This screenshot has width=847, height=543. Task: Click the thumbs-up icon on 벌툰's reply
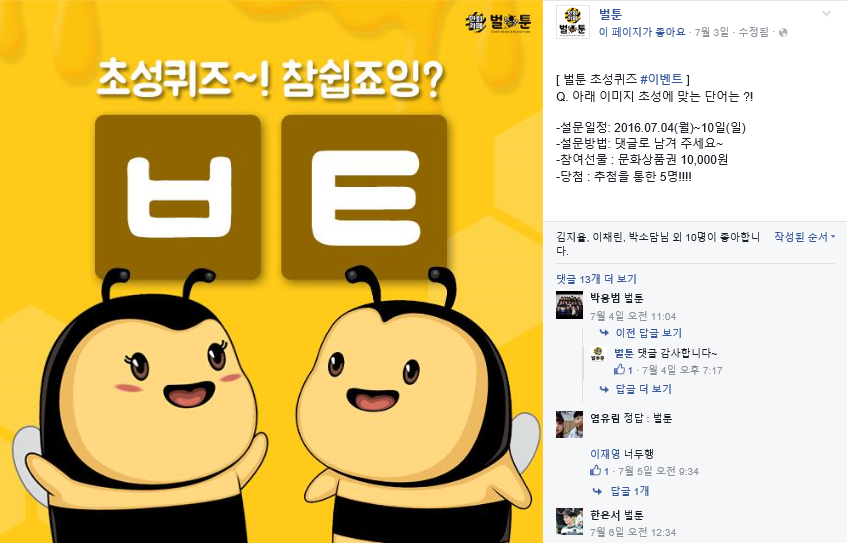[620, 370]
